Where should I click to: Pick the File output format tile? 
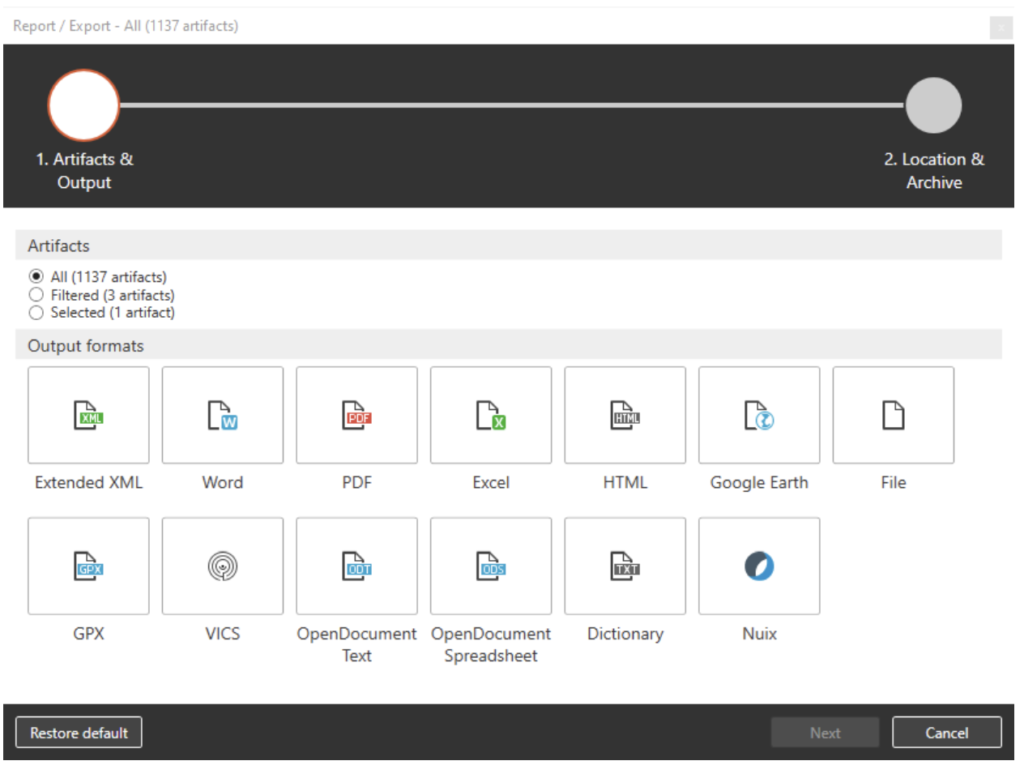point(893,415)
